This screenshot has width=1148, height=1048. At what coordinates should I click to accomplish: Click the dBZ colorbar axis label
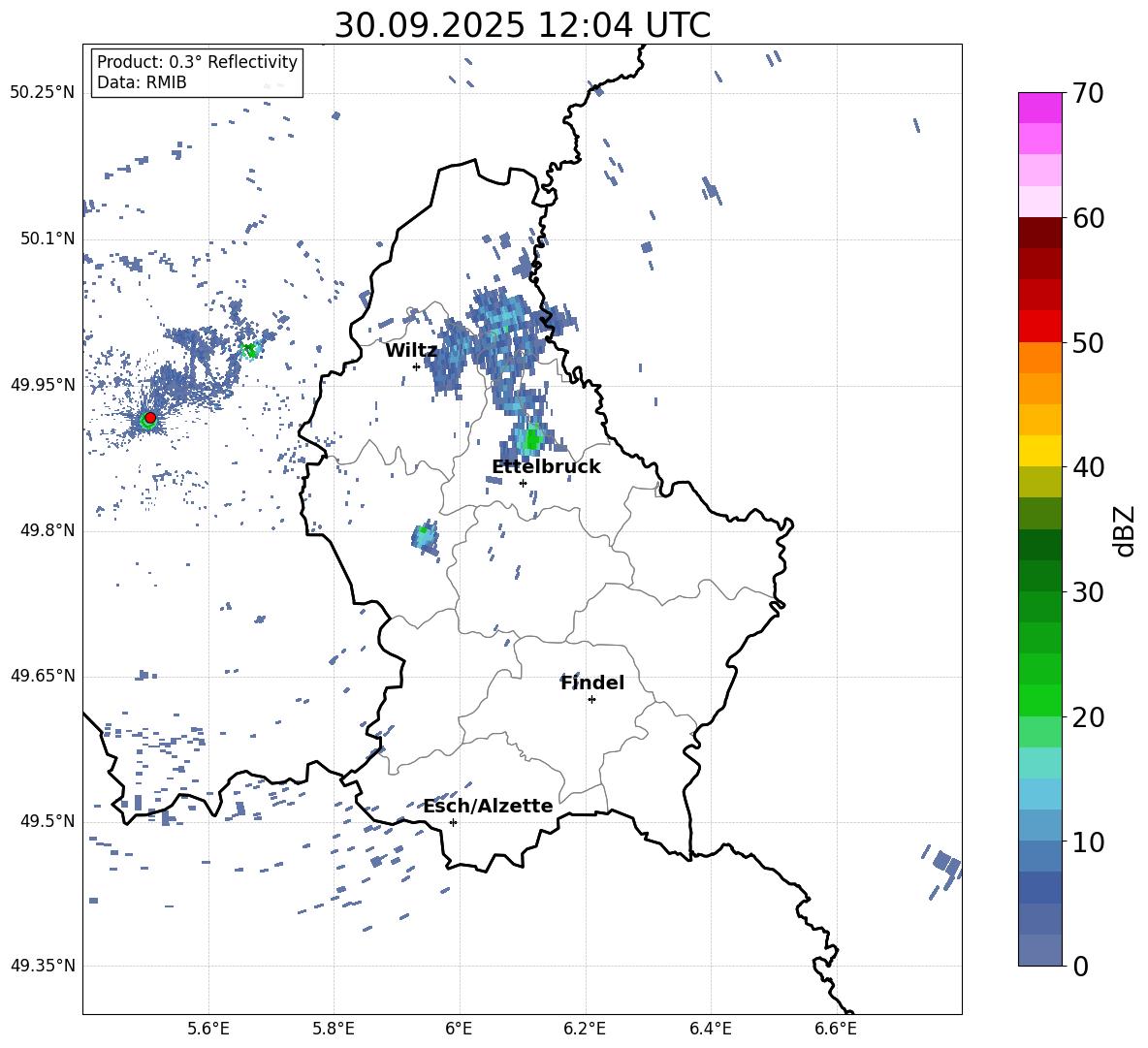1126,530
